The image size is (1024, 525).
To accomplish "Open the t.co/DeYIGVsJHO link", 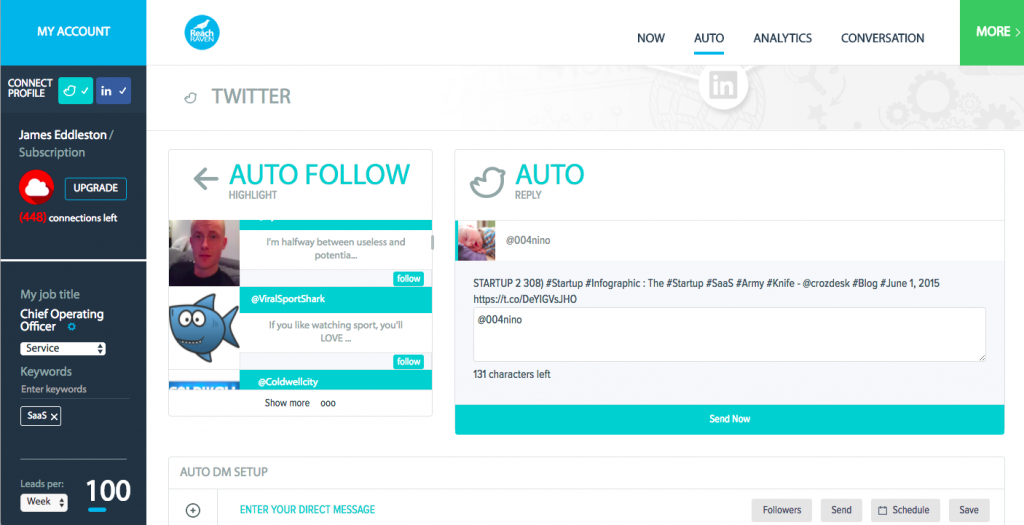I will [525, 300].
